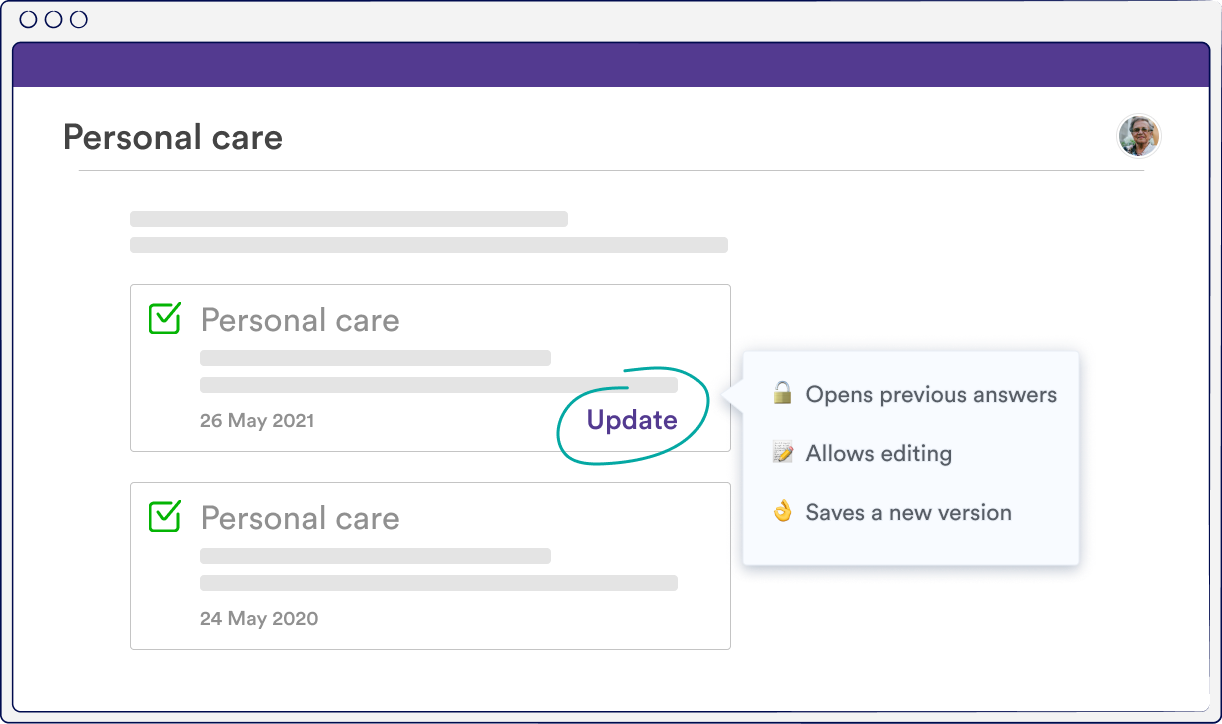
Task: Click the memo pencil icon beside Allows editing
Action: (782, 453)
